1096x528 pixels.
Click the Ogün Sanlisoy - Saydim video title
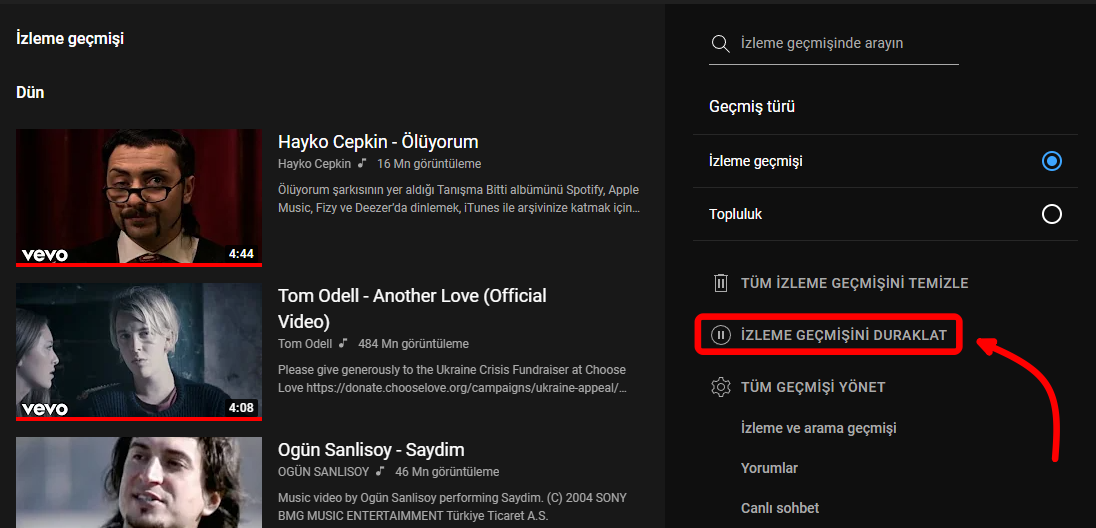(371, 450)
